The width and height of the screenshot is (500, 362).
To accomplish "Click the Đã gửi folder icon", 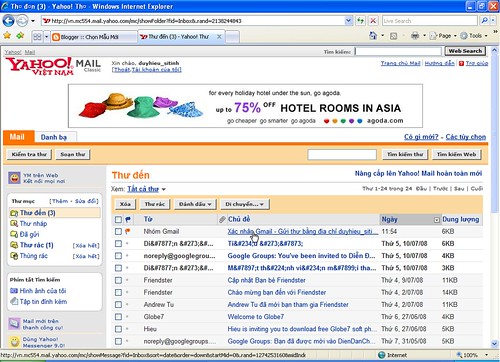I will [14, 234].
